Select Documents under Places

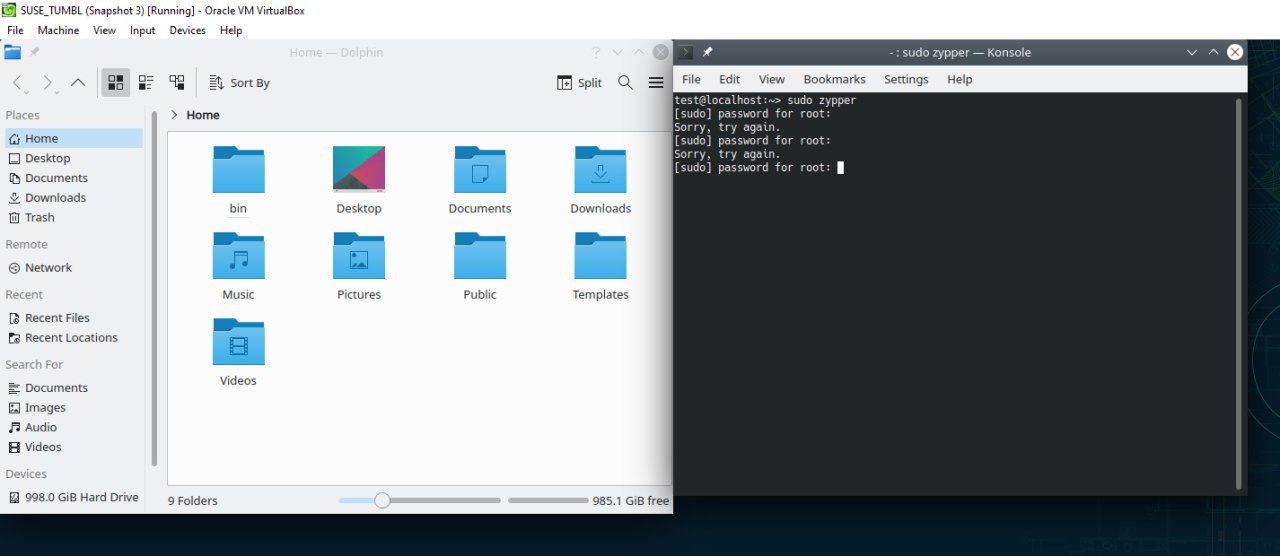coord(74,178)
